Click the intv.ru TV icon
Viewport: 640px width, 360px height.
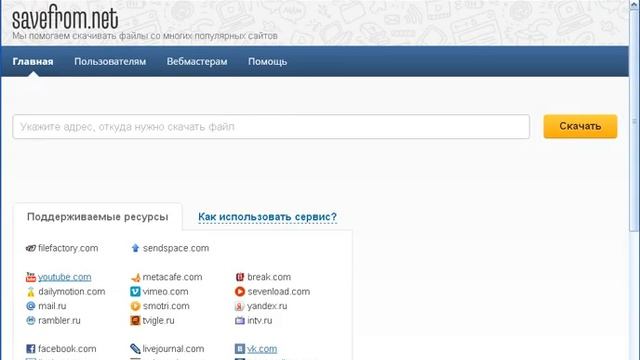(240, 321)
